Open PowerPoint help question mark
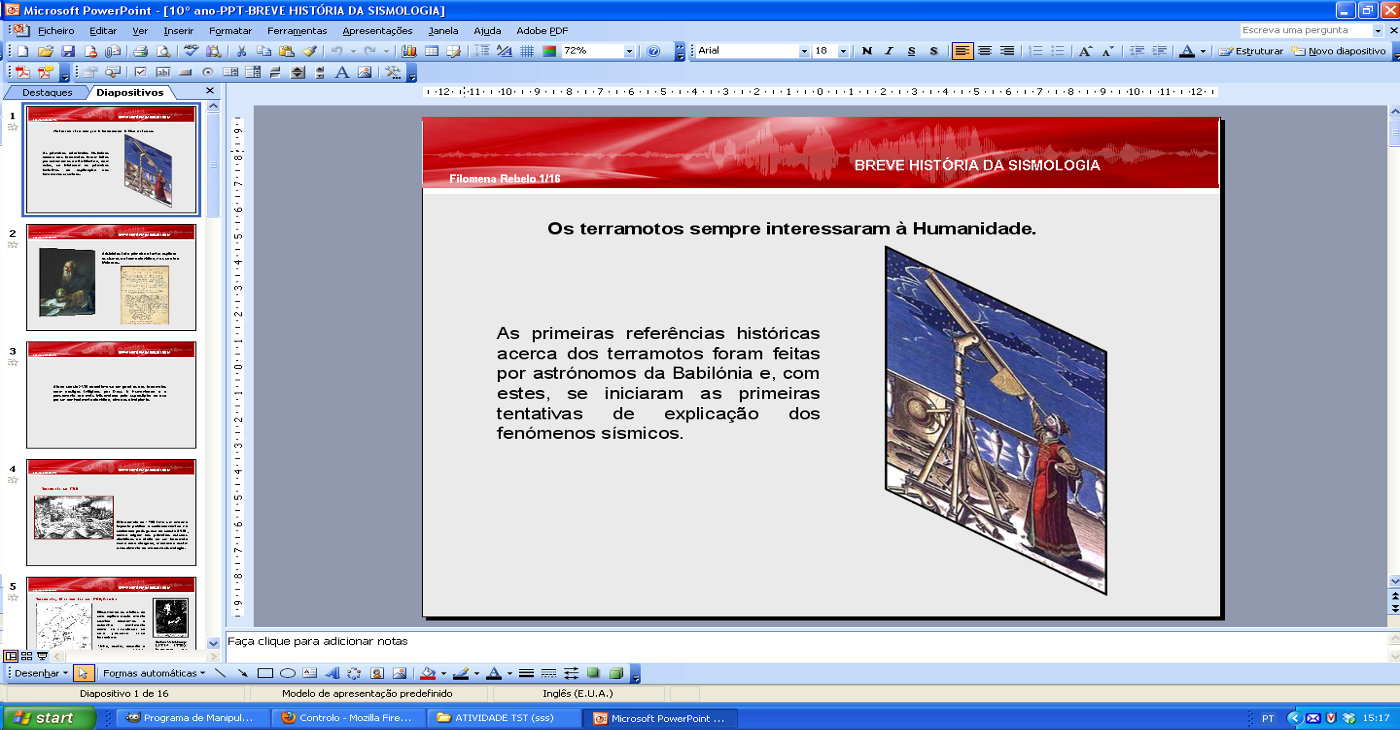Viewport: 1400px width, 730px height. [653, 51]
